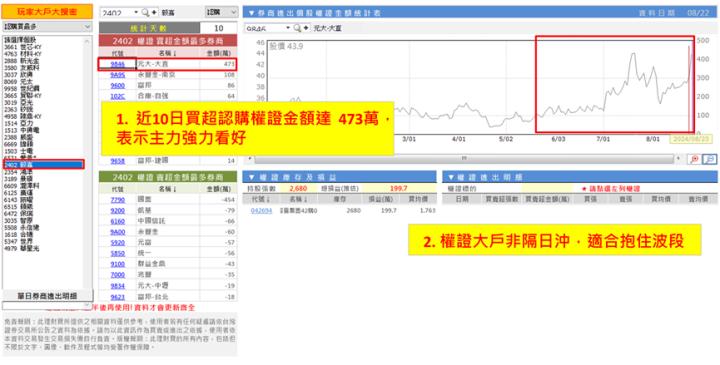Click the search magnifier beside the 2402 stock box

pyautogui.click(x=145, y=12)
